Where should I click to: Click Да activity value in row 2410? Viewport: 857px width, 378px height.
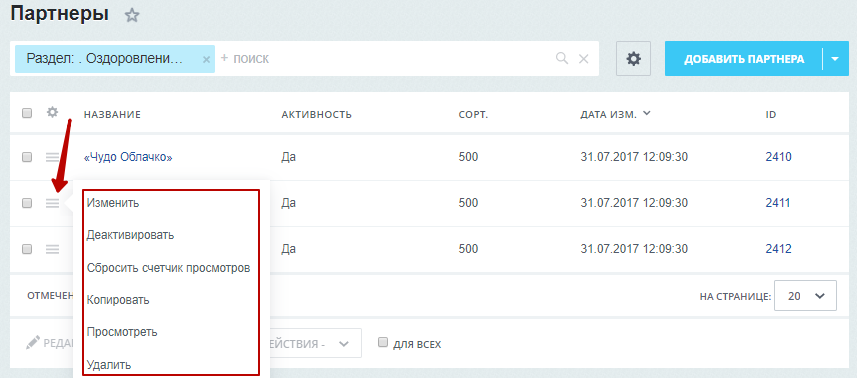[289, 157]
